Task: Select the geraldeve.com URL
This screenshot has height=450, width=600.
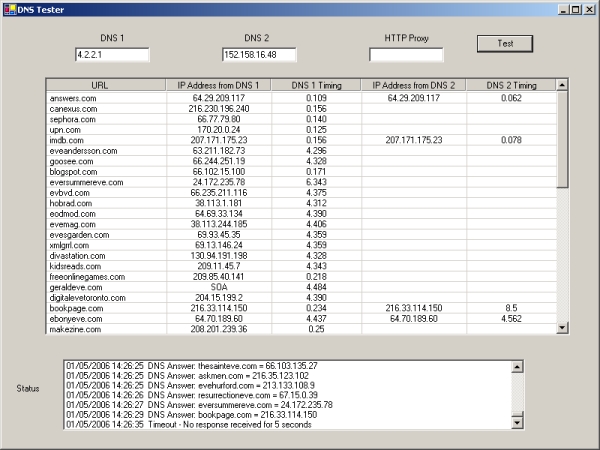Action: [76, 287]
